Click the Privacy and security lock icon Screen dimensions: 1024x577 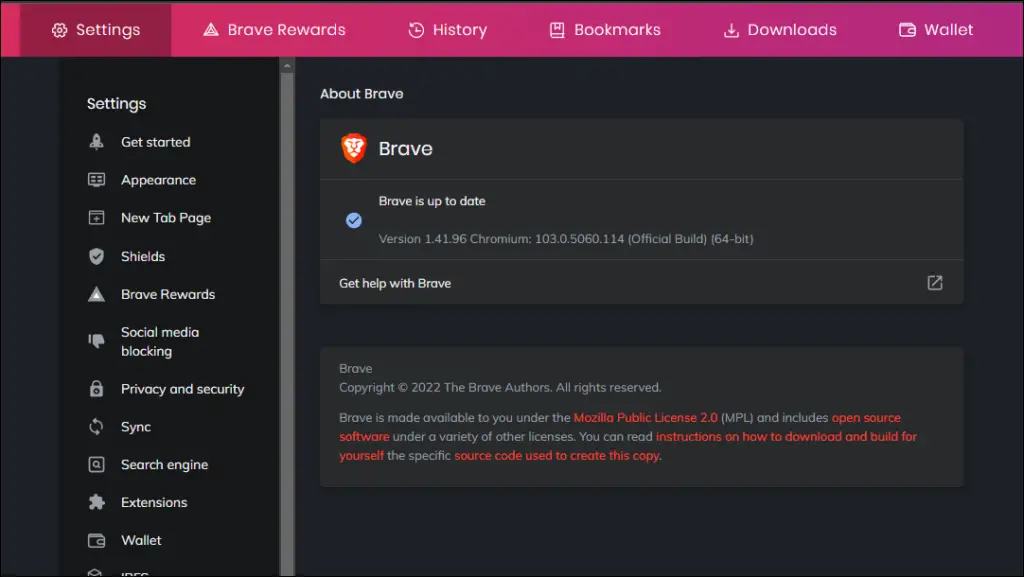96,388
